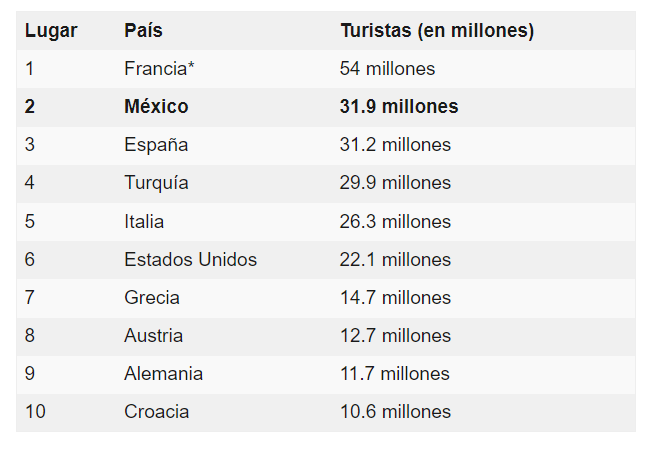Click the "Turistas (en millones)" header
Image resolution: width=647 pixels, height=459 pixels.
tap(437, 31)
